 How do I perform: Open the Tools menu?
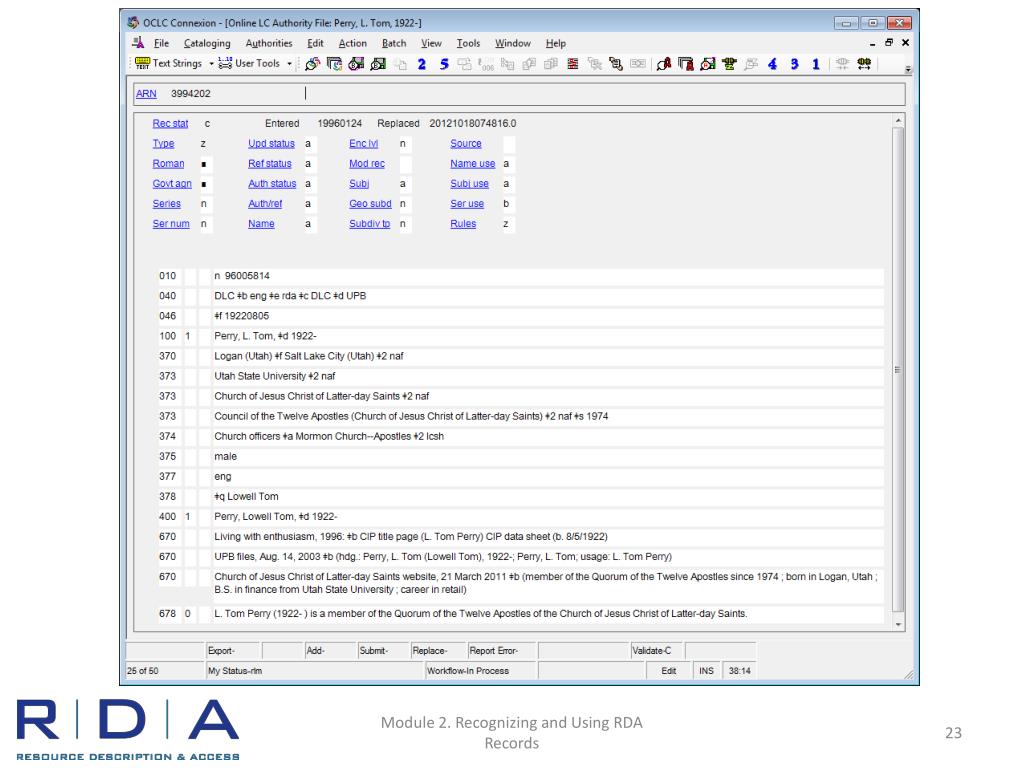click(x=468, y=43)
